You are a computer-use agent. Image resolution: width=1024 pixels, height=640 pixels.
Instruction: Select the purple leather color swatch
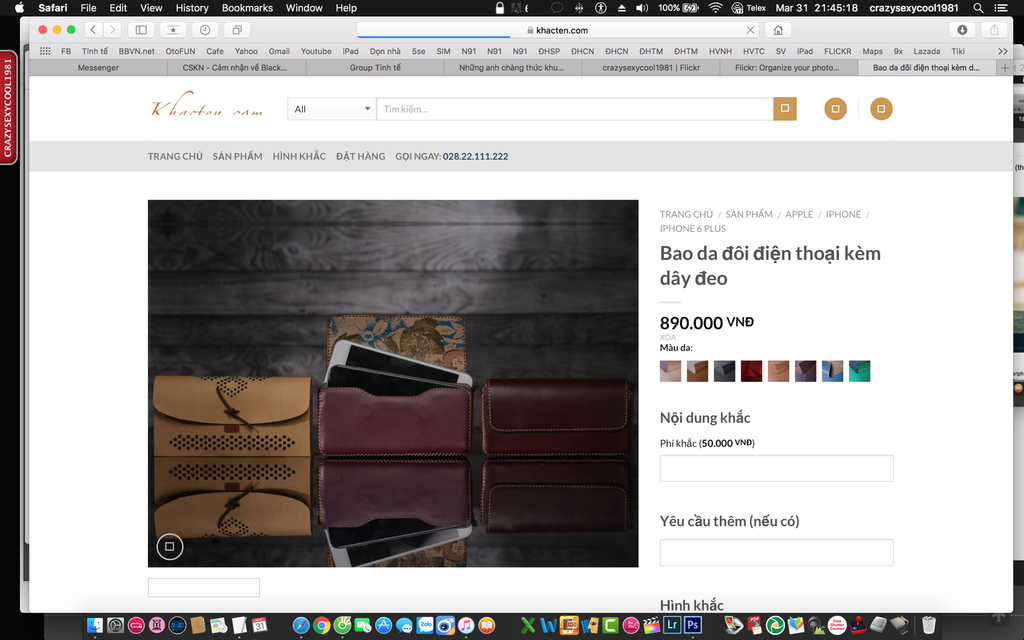click(805, 371)
